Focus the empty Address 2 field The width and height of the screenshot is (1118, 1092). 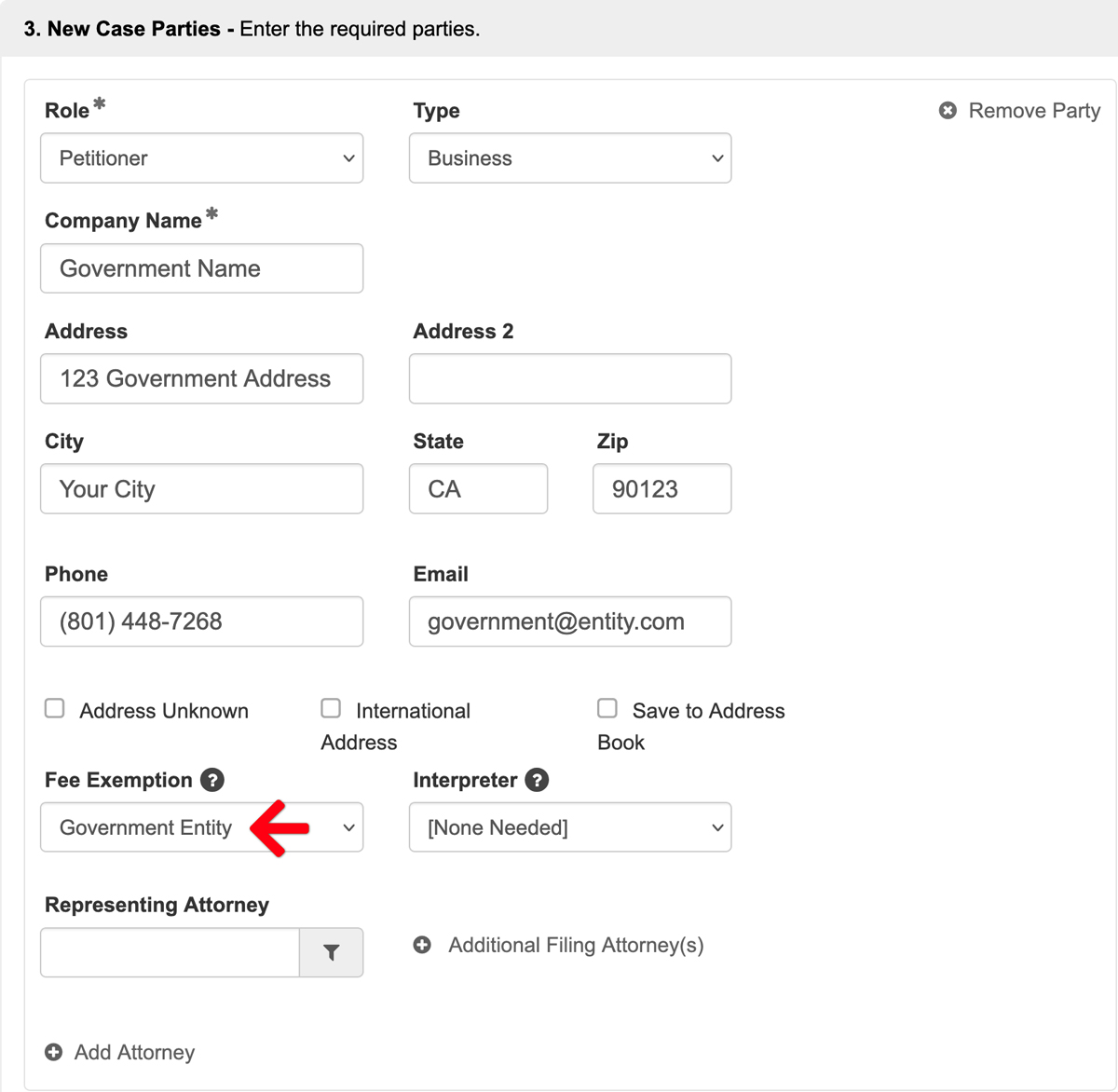click(x=569, y=378)
